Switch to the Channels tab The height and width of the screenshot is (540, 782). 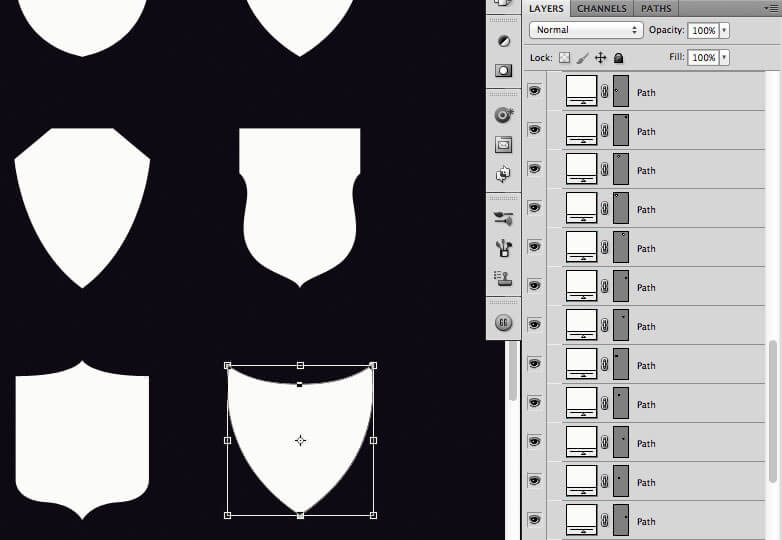point(601,9)
